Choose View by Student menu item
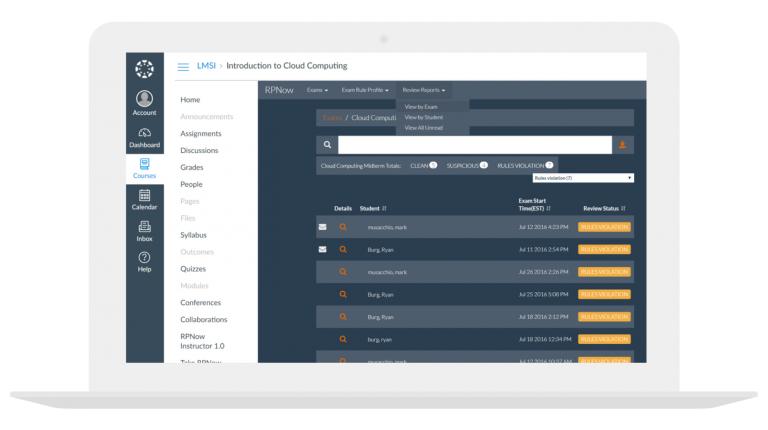 [424, 118]
